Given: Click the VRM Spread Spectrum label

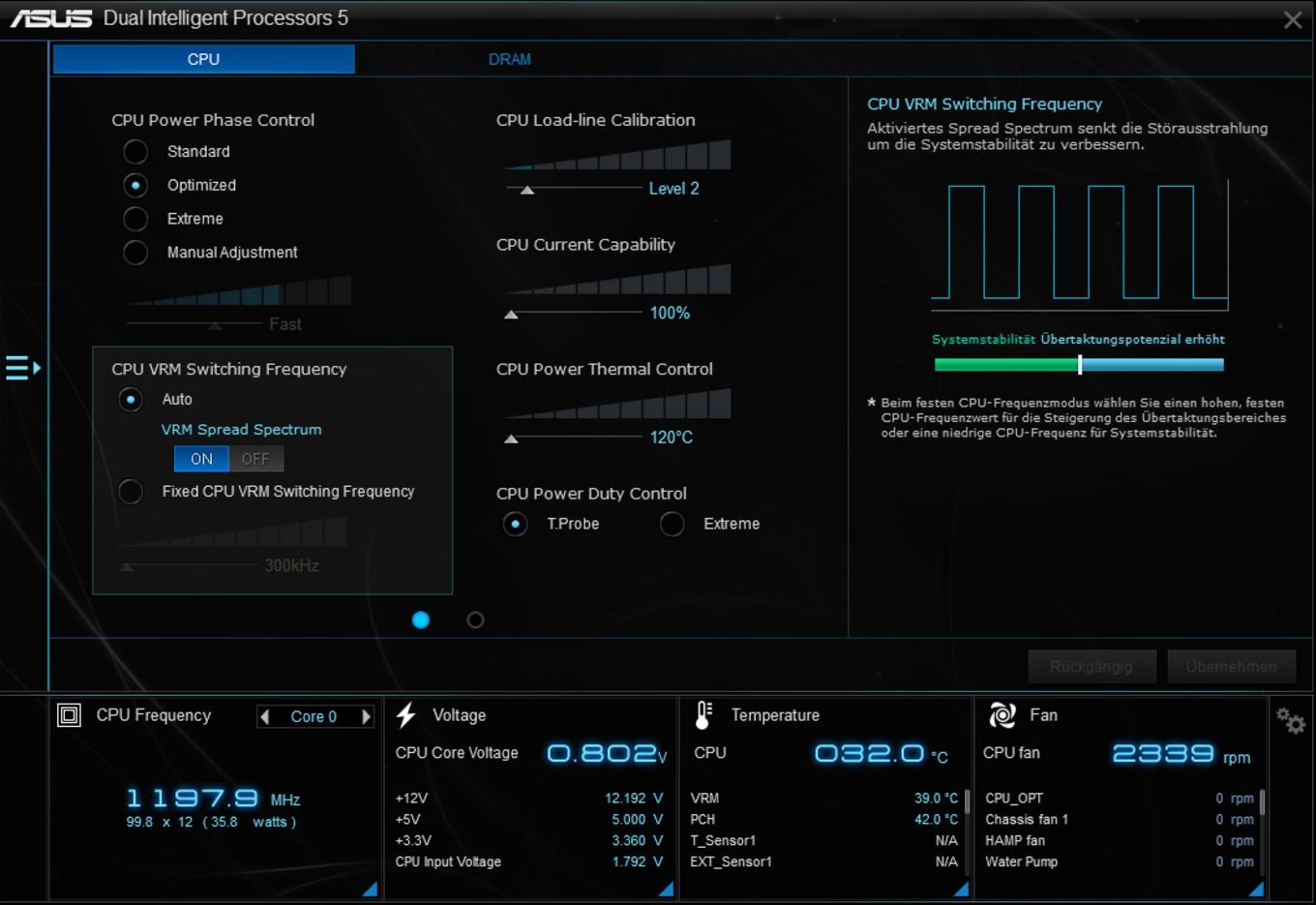Looking at the screenshot, I should click(241, 429).
